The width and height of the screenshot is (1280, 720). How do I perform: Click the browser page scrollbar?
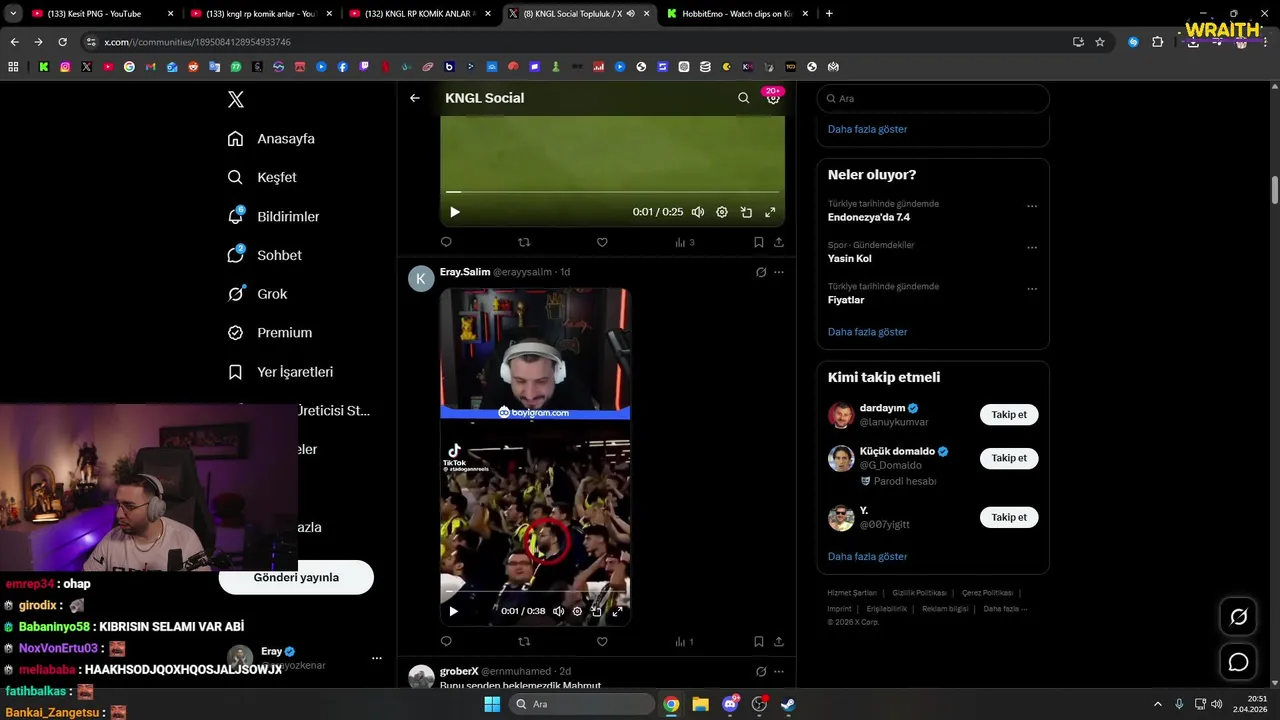[x=1275, y=190]
